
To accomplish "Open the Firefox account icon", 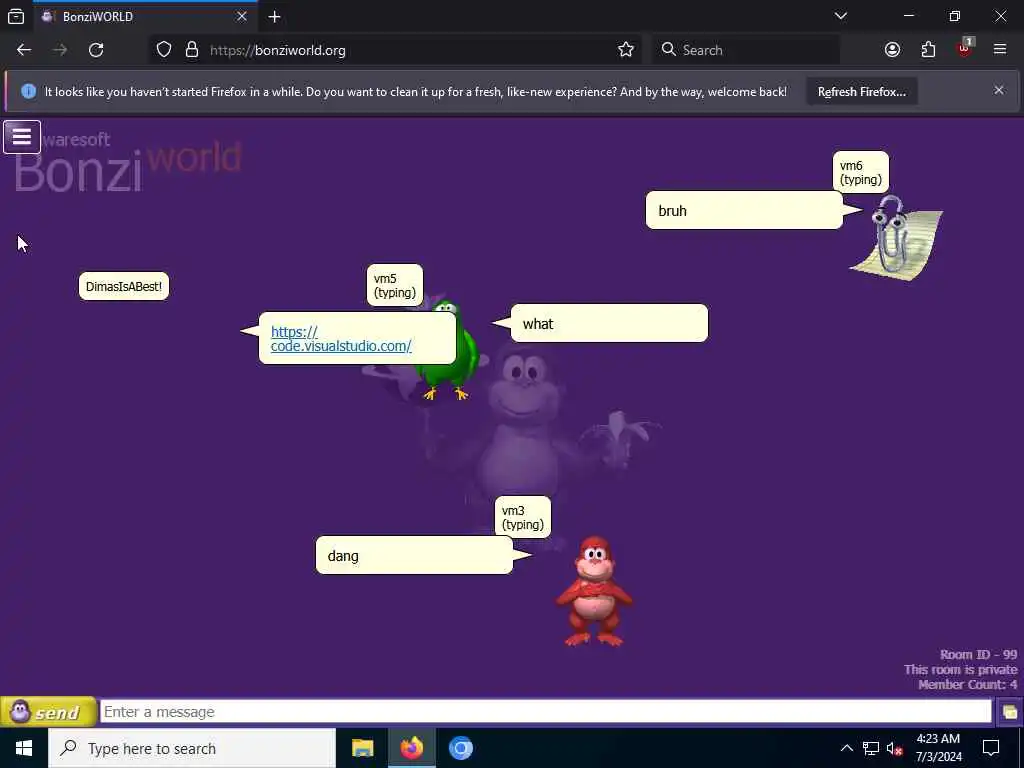I will pos(892,50).
